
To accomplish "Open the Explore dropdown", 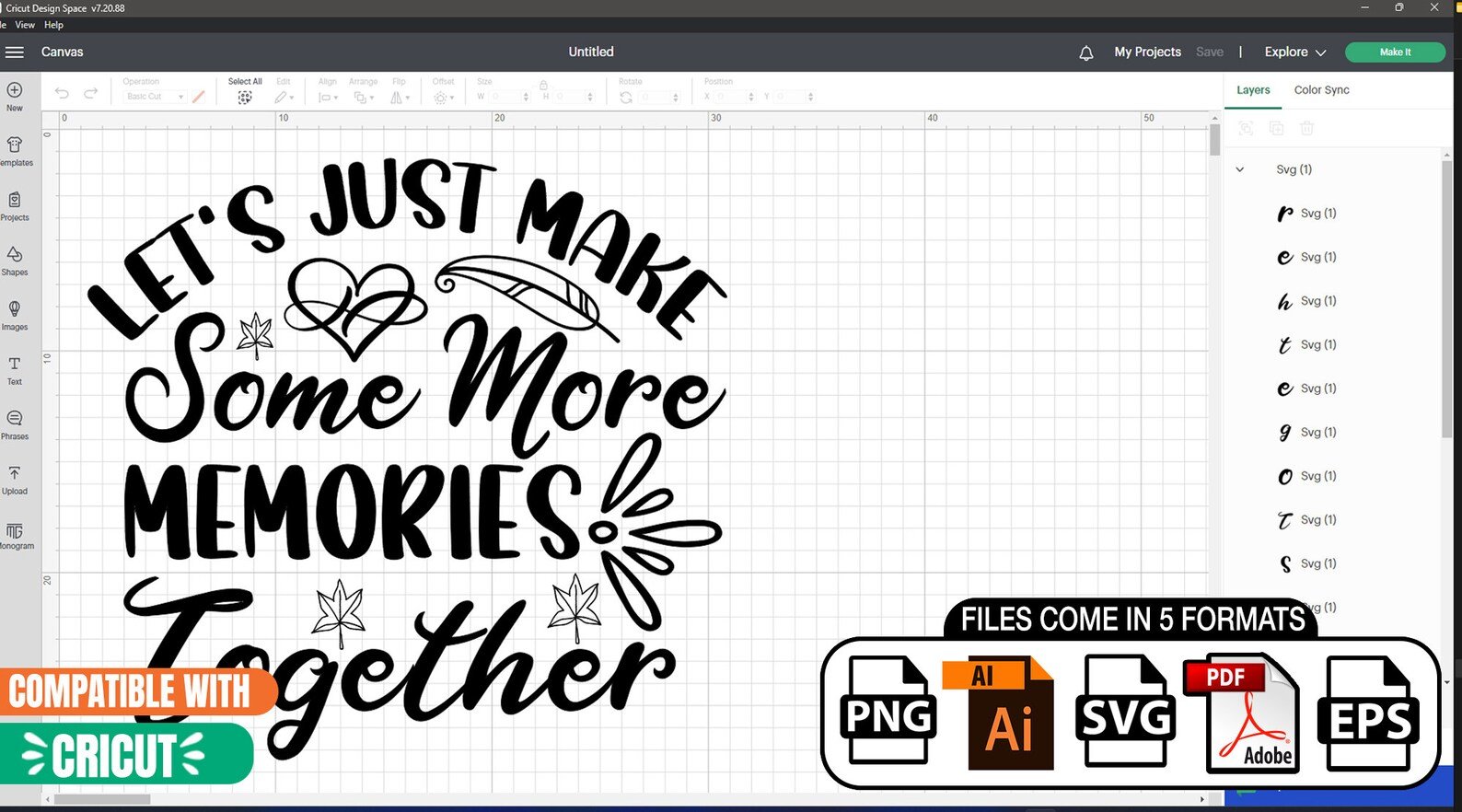I will tap(1294, 52).
